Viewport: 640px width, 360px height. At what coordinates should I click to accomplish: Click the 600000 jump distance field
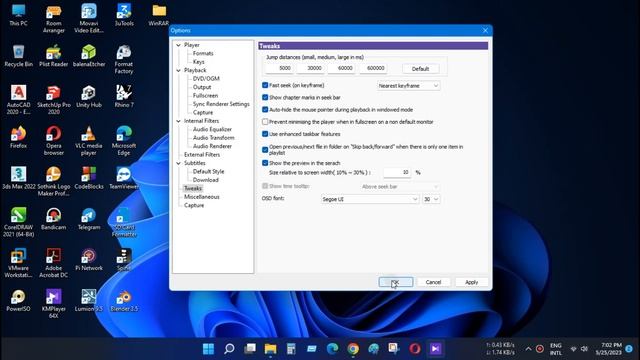click(373, 68)
